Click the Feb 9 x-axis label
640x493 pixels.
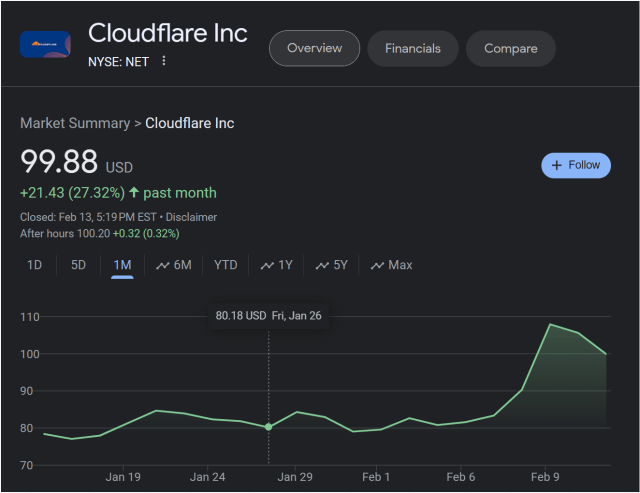(545, 477)
